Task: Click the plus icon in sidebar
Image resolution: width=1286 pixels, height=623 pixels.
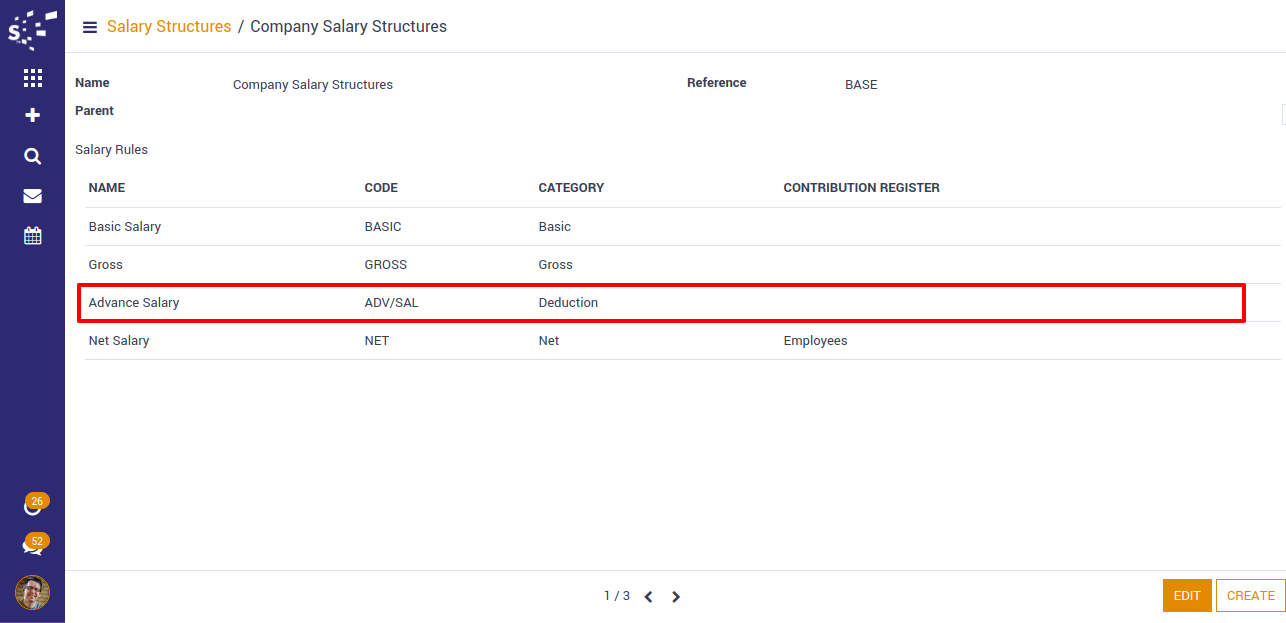Action: (x=32, y=116)
